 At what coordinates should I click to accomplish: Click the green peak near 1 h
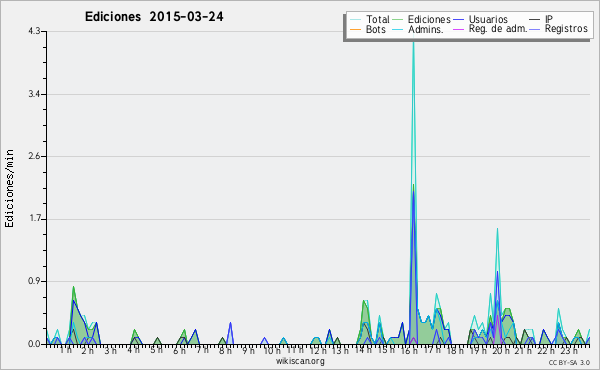pyautogui.click(x=73, y=287)
